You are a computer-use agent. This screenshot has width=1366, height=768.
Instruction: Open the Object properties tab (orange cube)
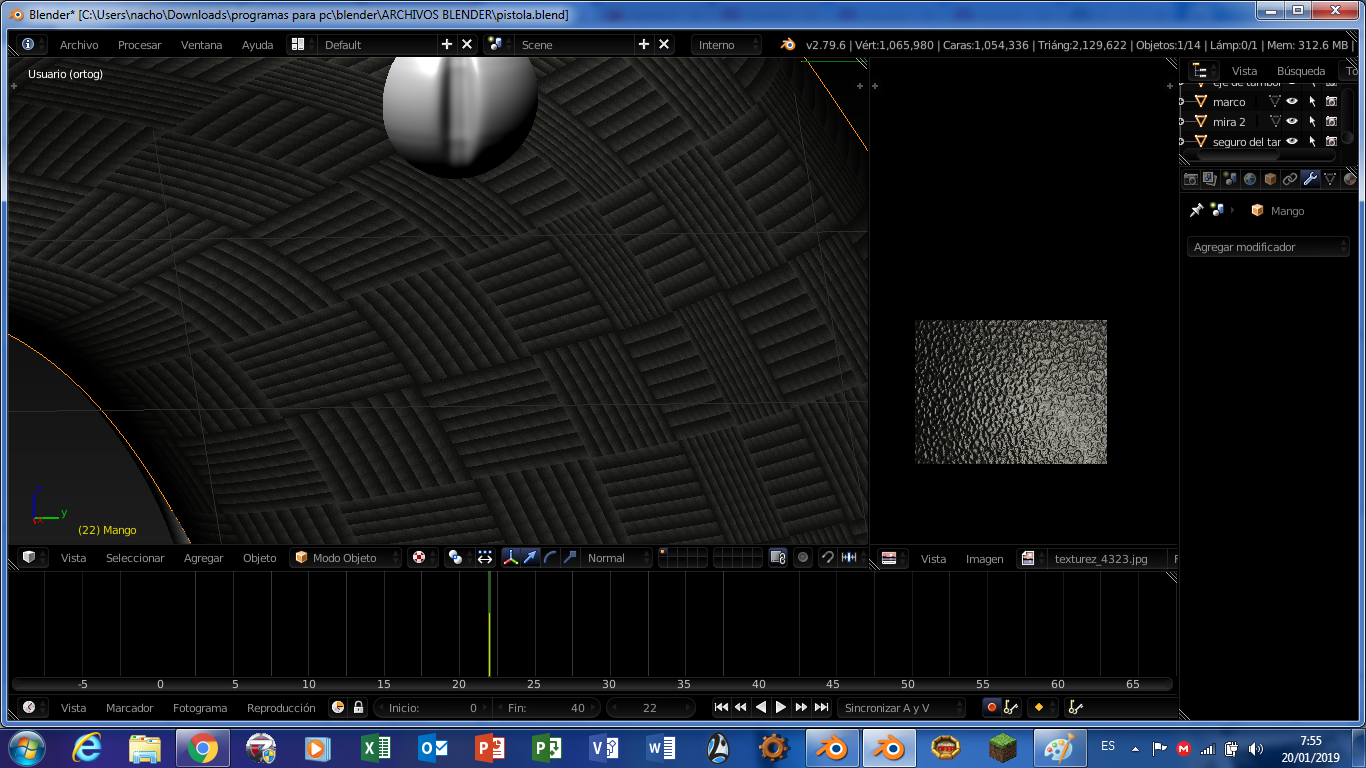click(1270, 179)
